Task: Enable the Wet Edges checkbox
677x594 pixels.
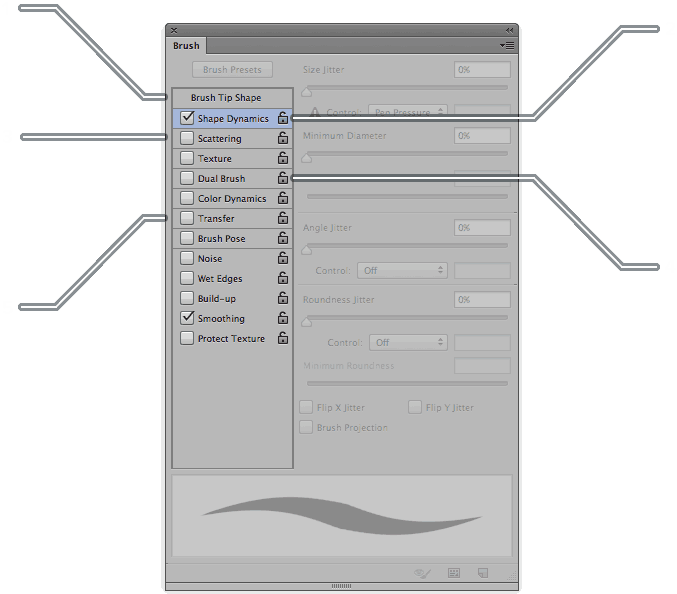Action: tap(187, 278)
